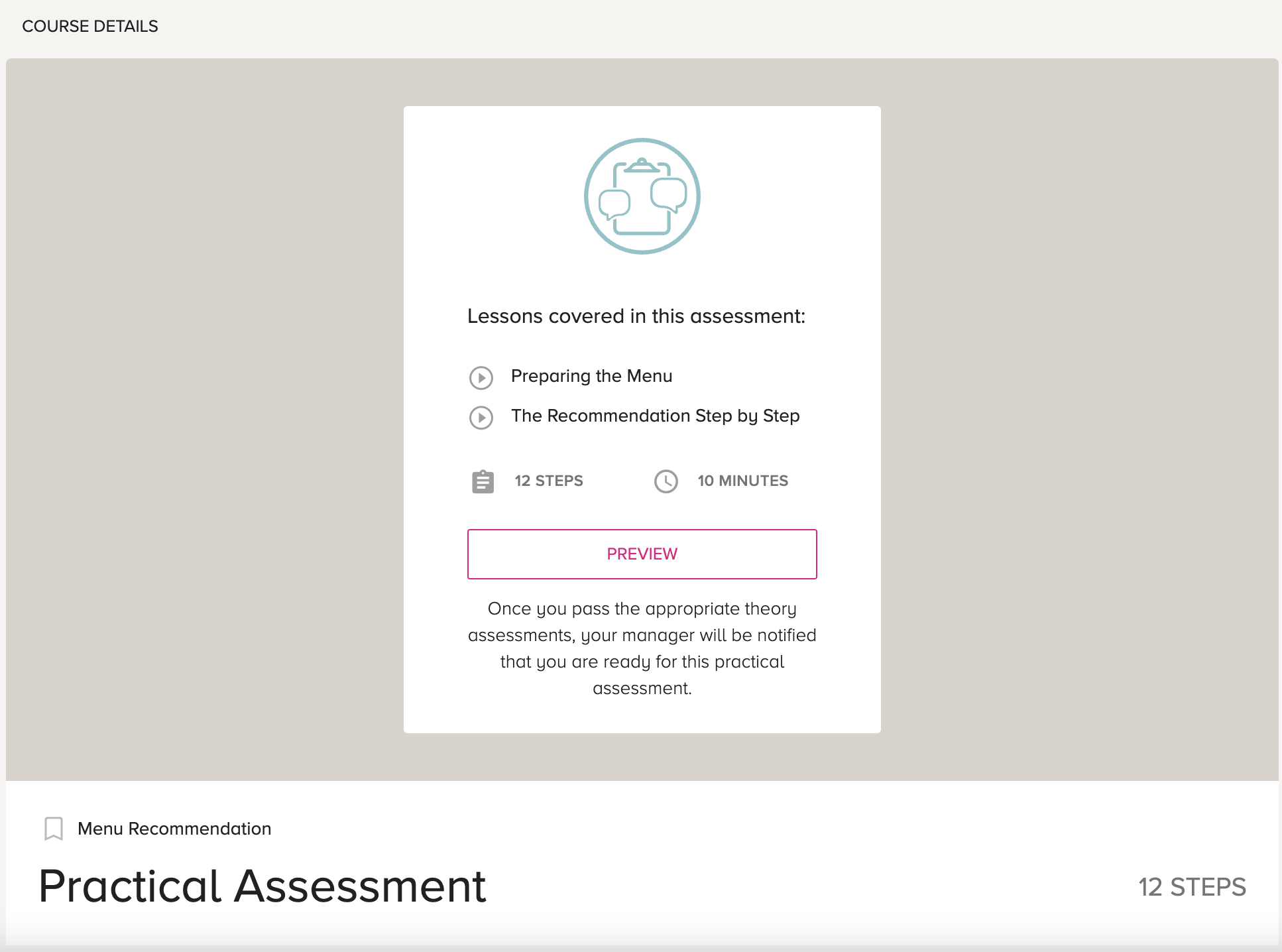Click the PREVIEW button
1282x952 pixels.
pos(642,554)
